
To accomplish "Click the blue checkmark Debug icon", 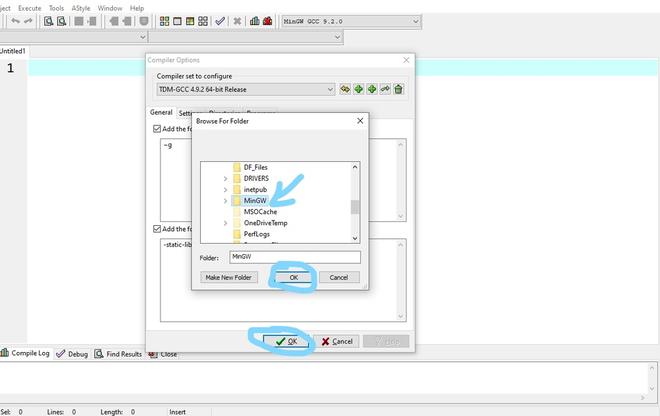I will 220,21.
